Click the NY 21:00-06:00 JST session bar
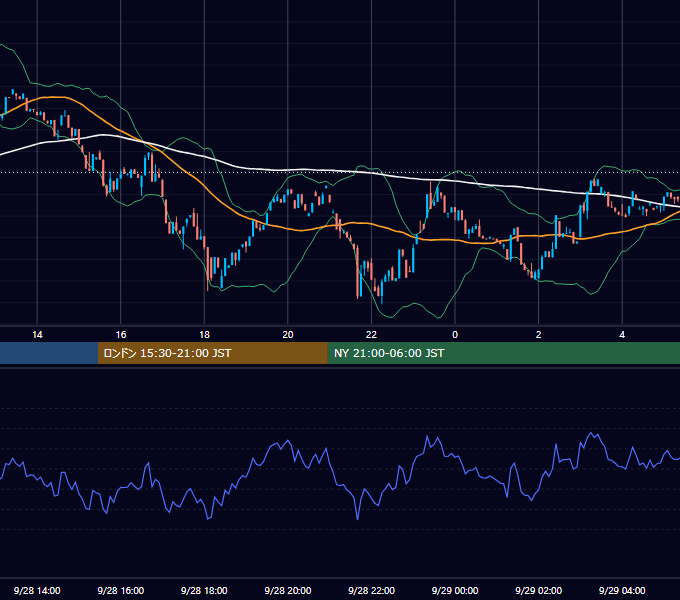 point(503,353)
